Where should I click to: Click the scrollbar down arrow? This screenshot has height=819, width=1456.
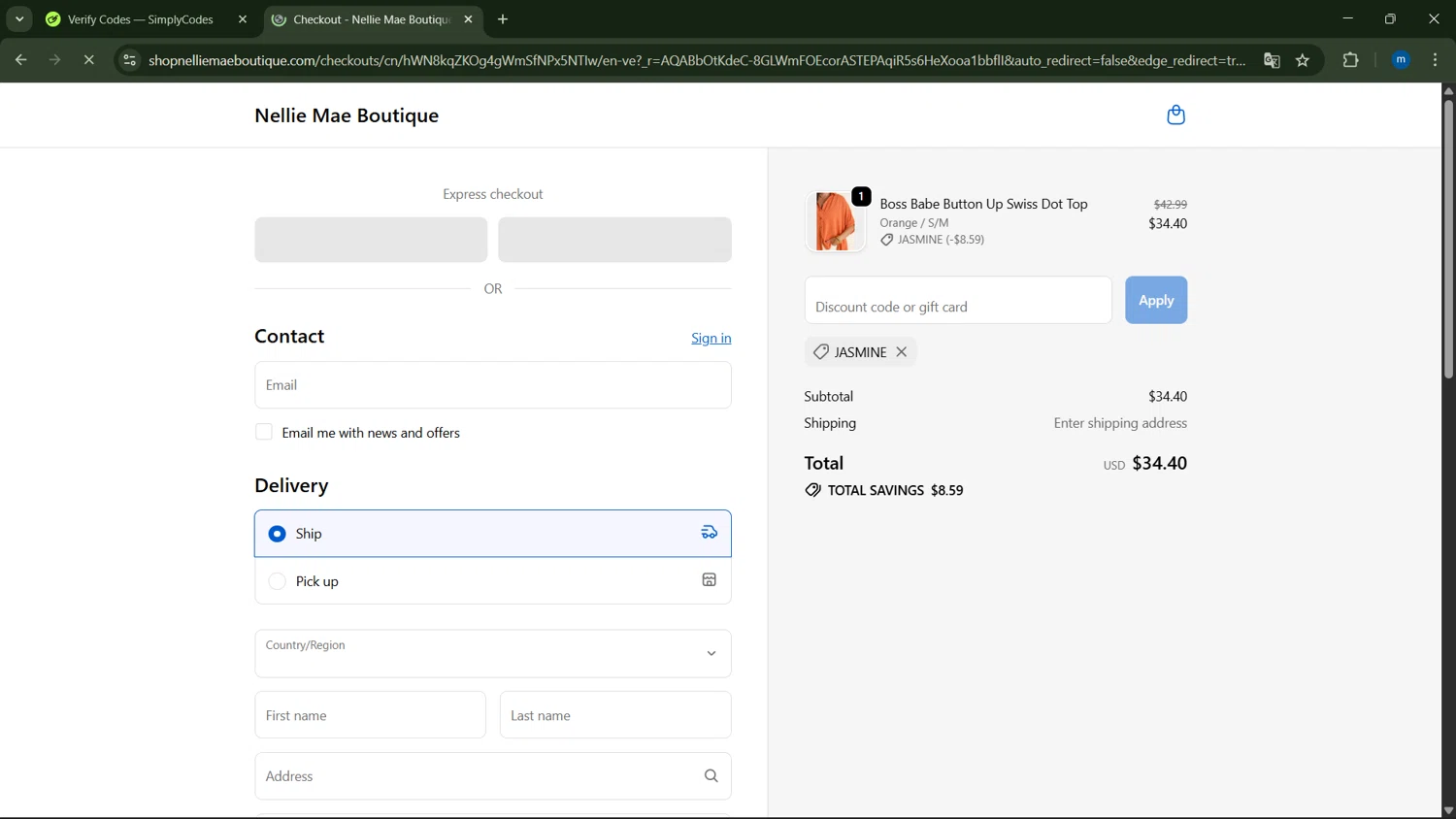click(x=1448, y=811)
